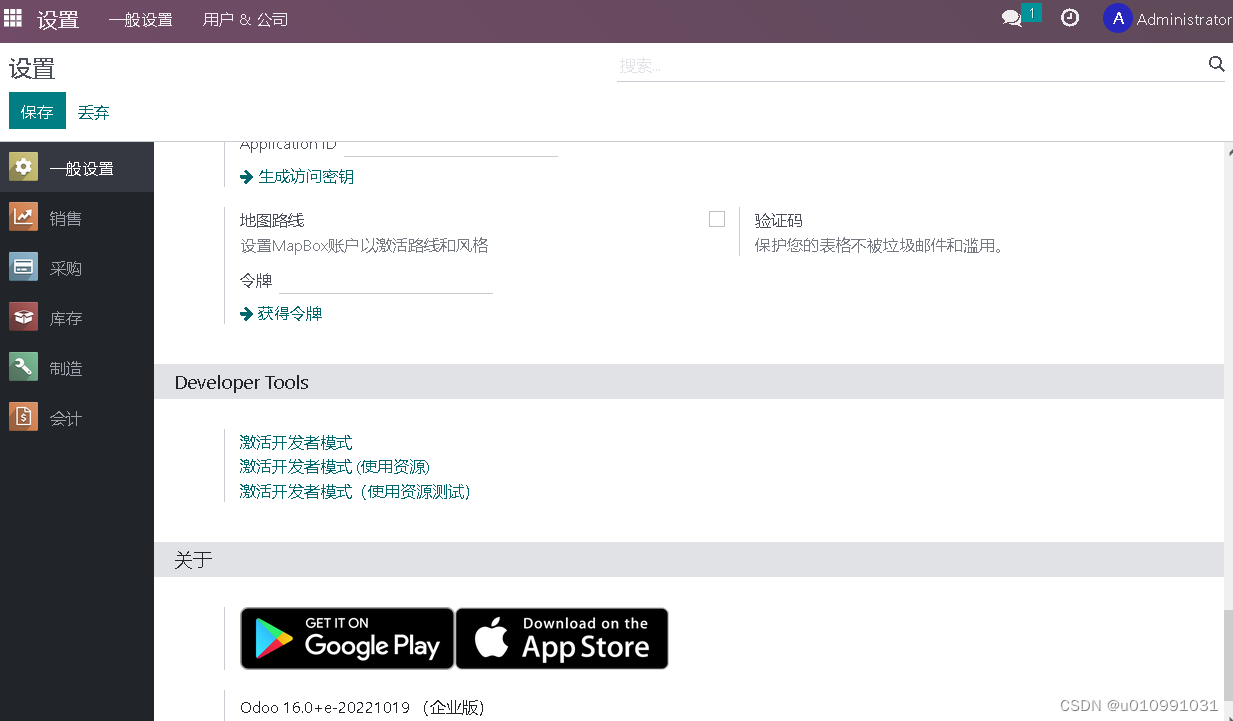The width and height of the screenshot is (1233, 721).
Task: Open the activities clock icon
Action: 1070,18
